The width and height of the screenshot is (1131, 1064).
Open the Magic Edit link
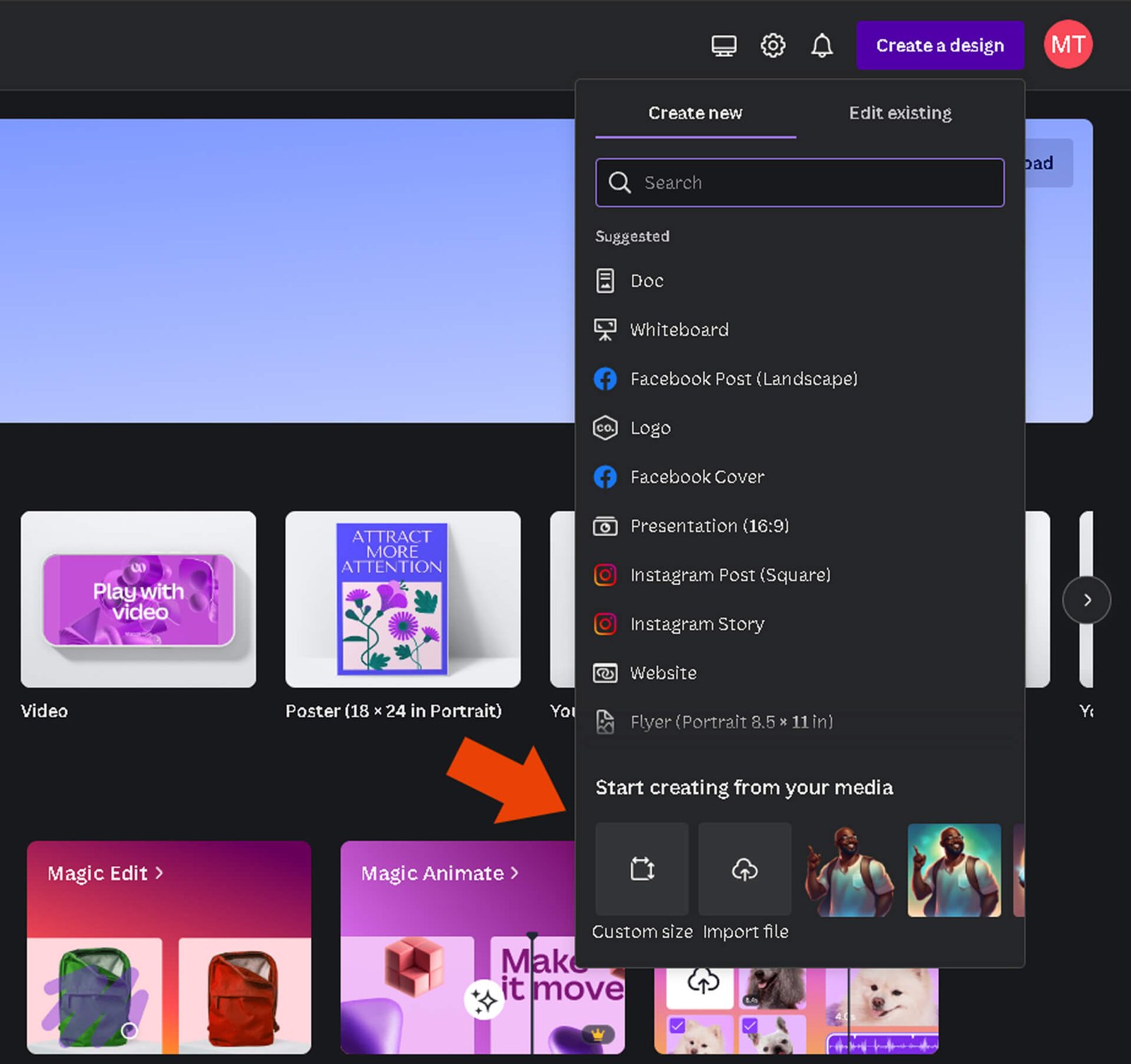pyautogui.click(x=105, y=874)
